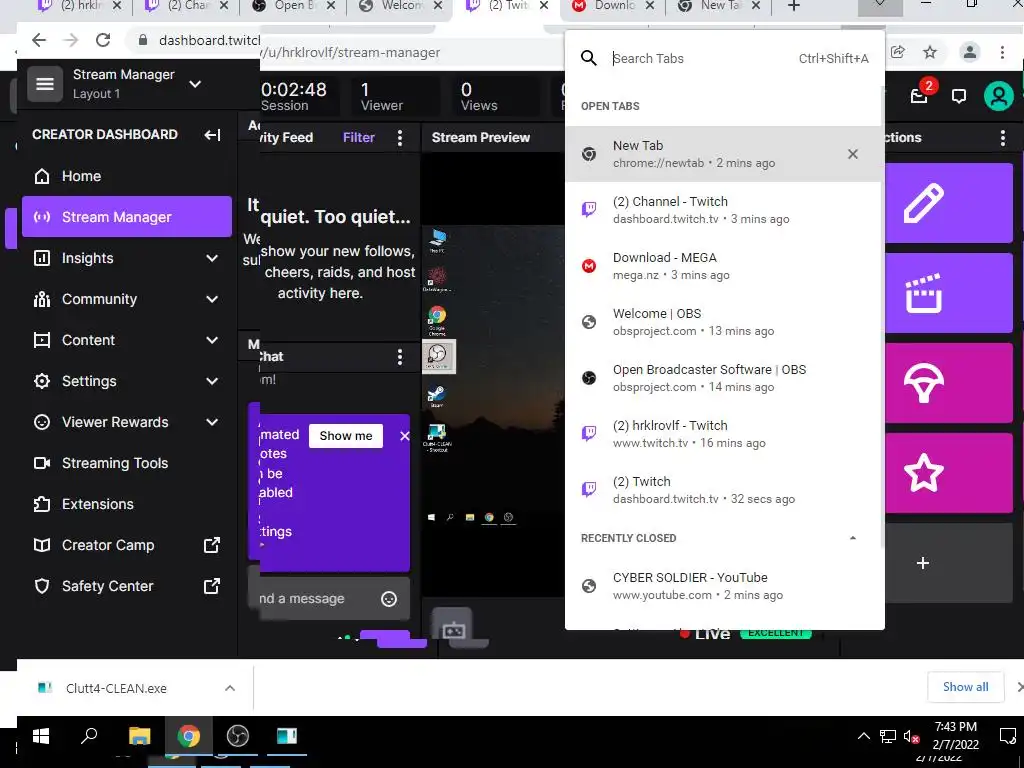Switch to (2) Channel - Twitch tab entry
Image resolution: width=1024 pixels, height=768 pixels.
[x=724, y=210]
